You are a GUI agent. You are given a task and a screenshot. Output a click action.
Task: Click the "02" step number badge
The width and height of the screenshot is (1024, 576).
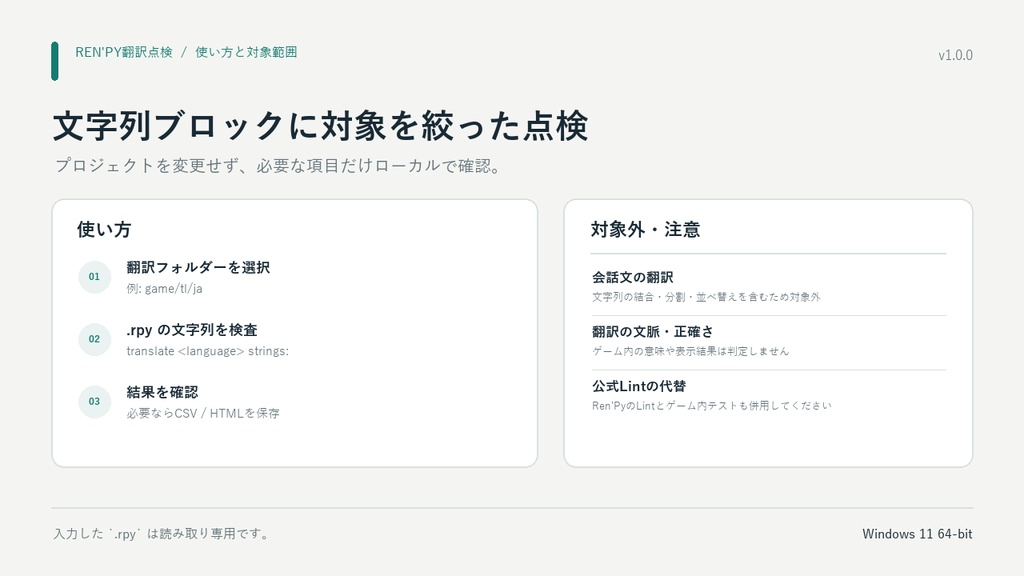pyautogui.click(x=95, y=340)
